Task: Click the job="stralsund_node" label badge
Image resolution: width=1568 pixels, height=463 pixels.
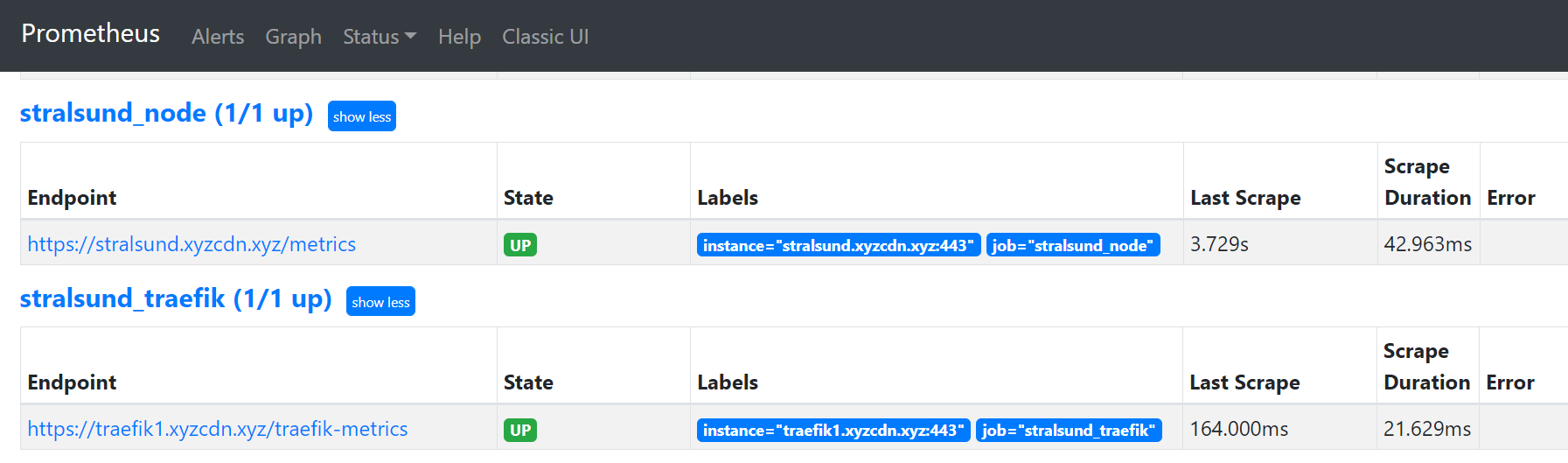Action: (x=1073, y=245)
